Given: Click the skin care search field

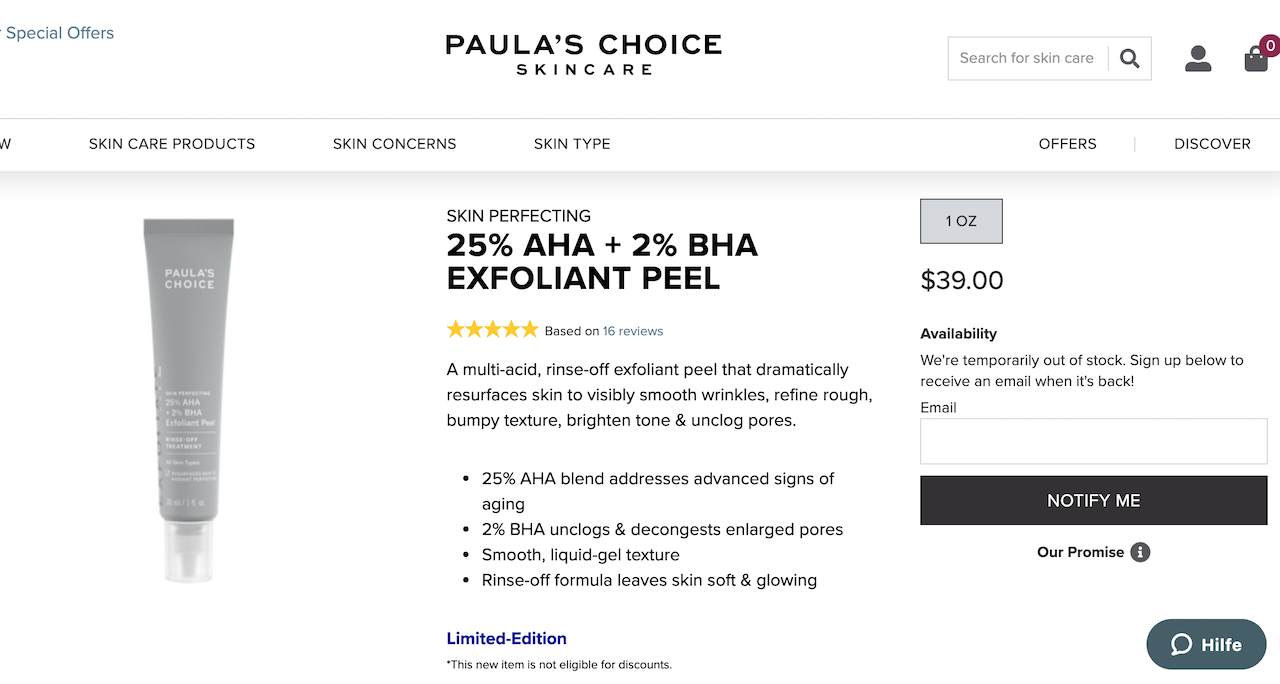Looking at the screenshot, I should click(1027, 58).
